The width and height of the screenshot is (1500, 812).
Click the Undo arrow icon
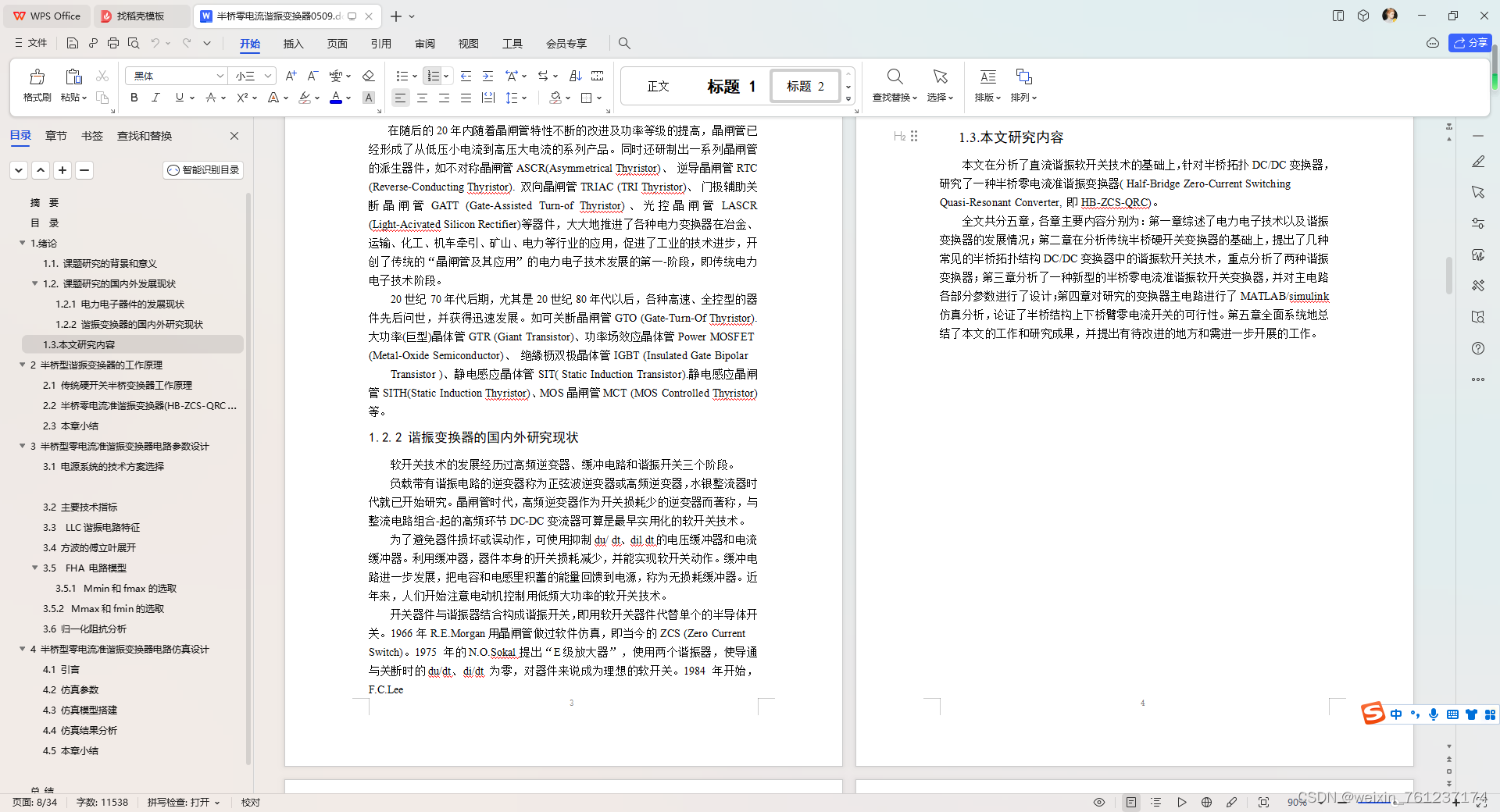[155, 43]
